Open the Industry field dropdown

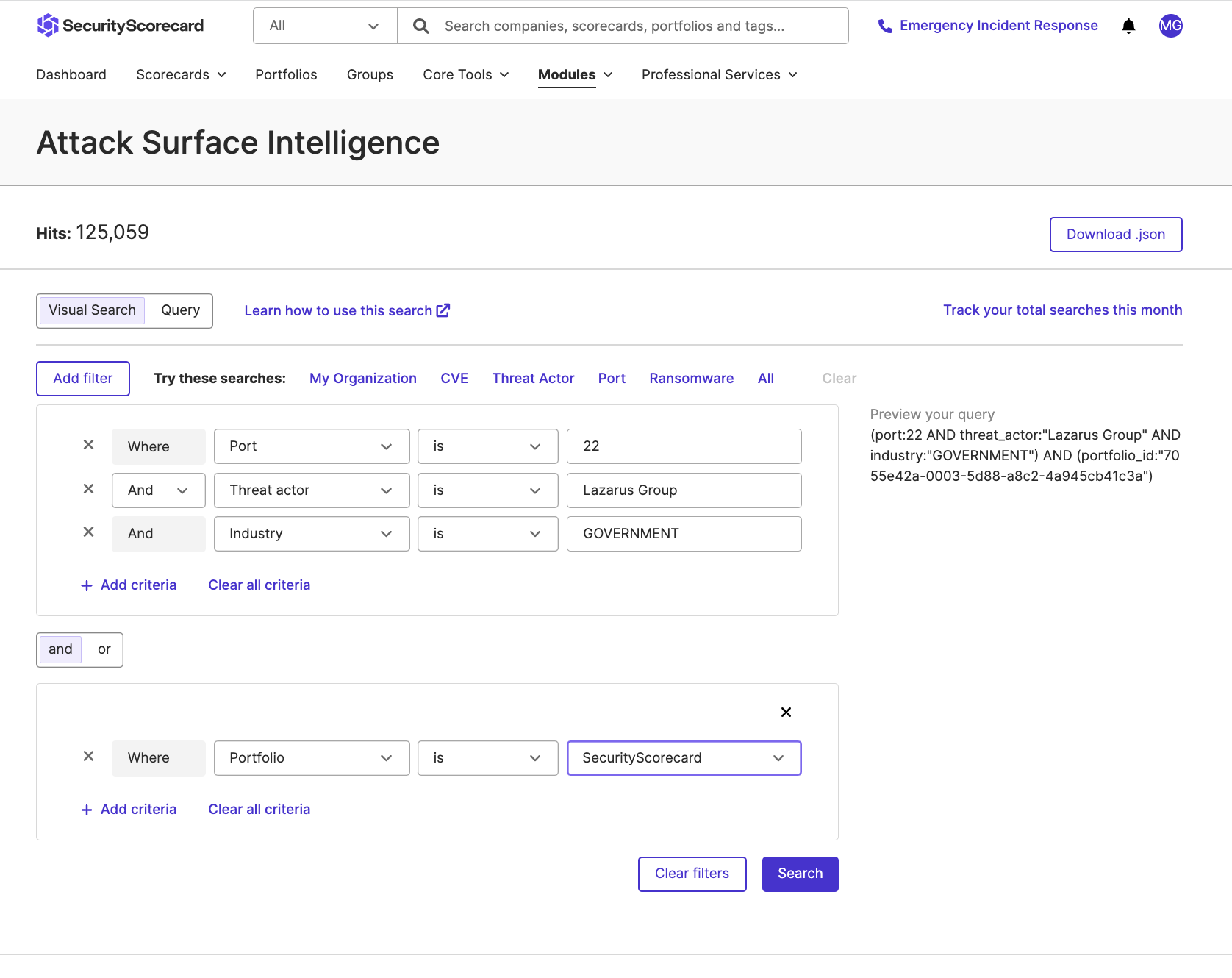pyautogui.click(x=312, y=534)
